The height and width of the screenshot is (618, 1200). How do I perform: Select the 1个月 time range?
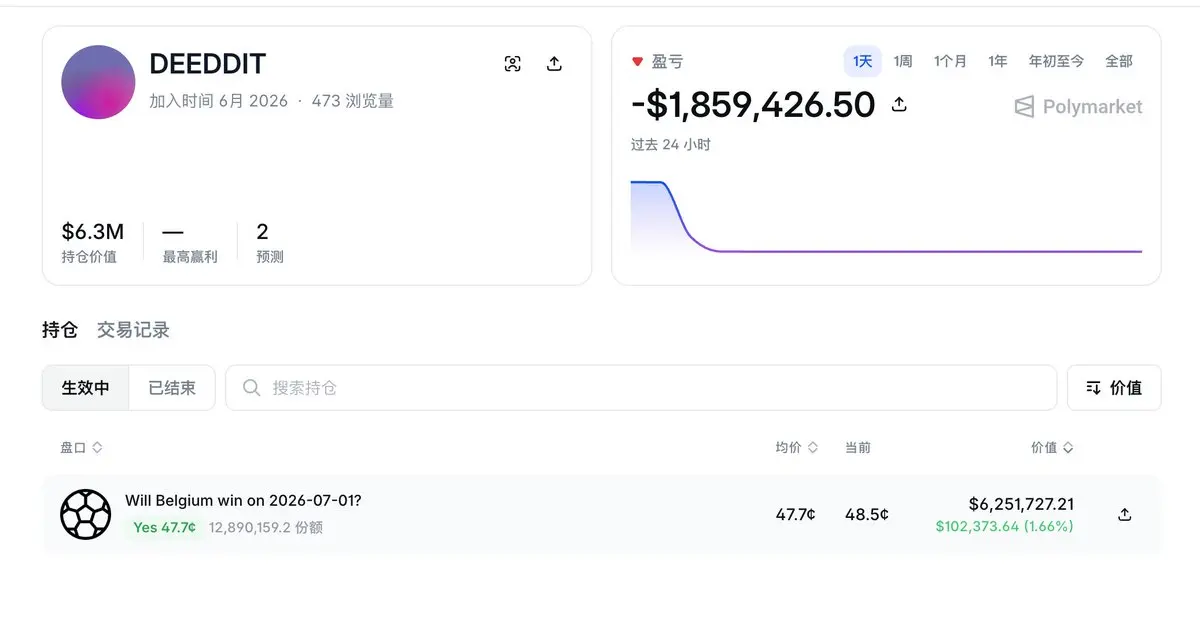[950, 61]
